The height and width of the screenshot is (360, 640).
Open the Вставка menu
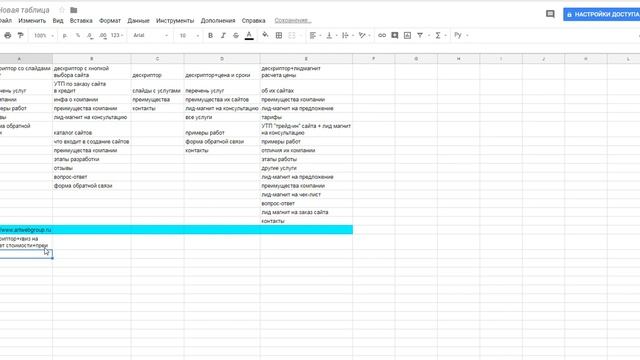[x=81, y=20]
